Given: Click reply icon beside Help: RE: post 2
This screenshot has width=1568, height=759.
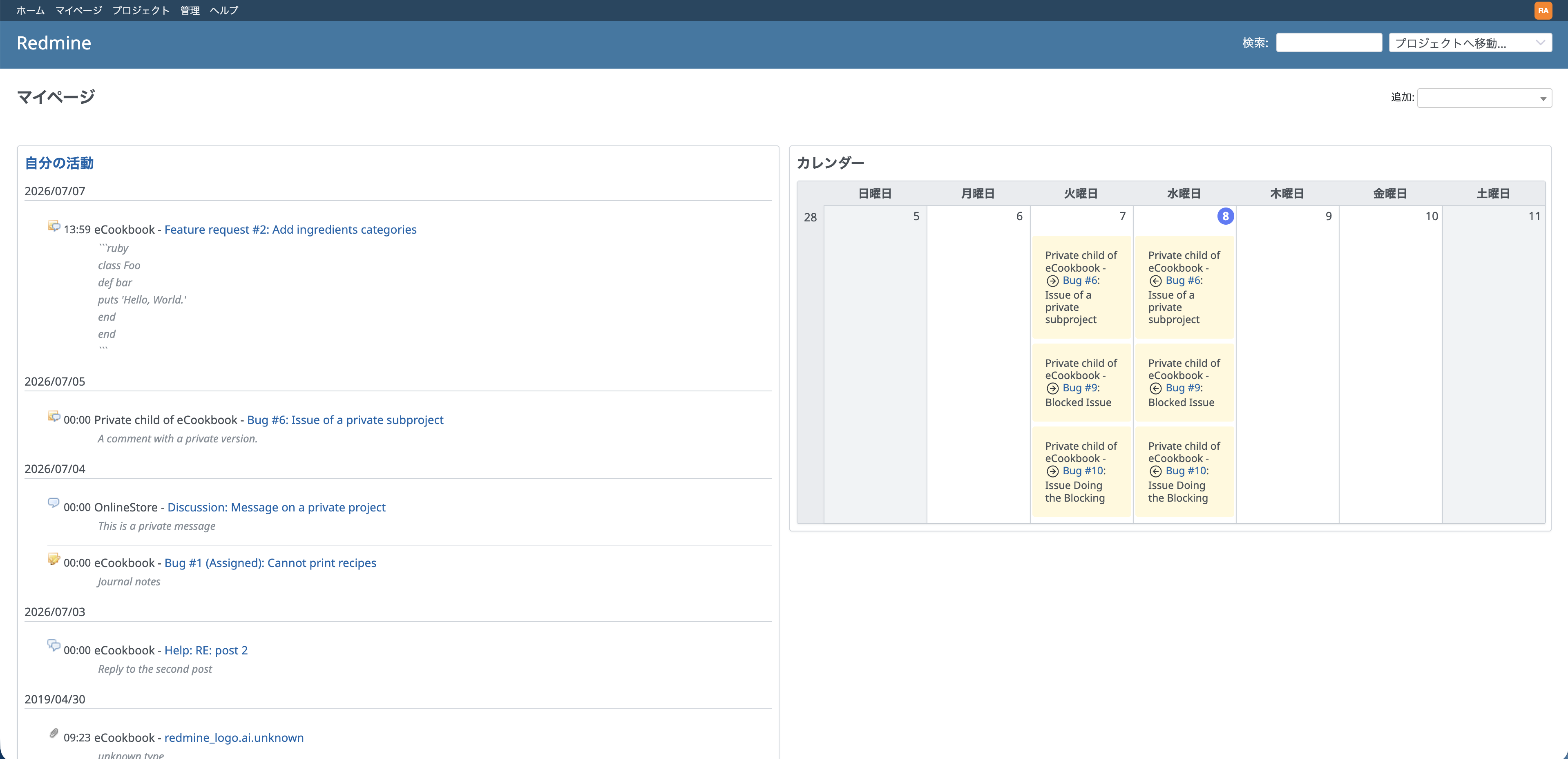Looking at the screenshot, I should [x=54, y=646].
